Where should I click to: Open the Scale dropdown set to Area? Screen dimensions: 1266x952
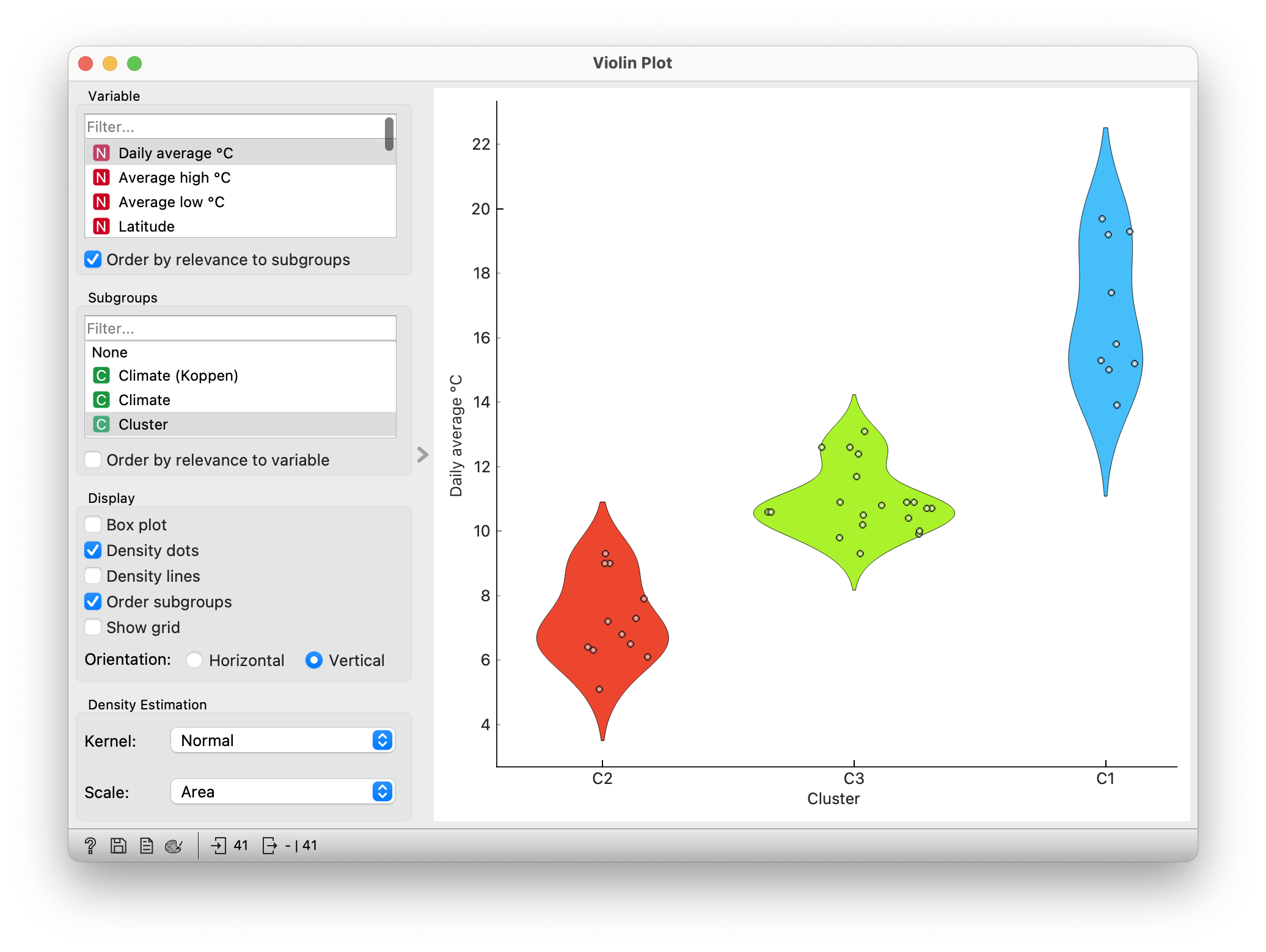tap(282, 792)
